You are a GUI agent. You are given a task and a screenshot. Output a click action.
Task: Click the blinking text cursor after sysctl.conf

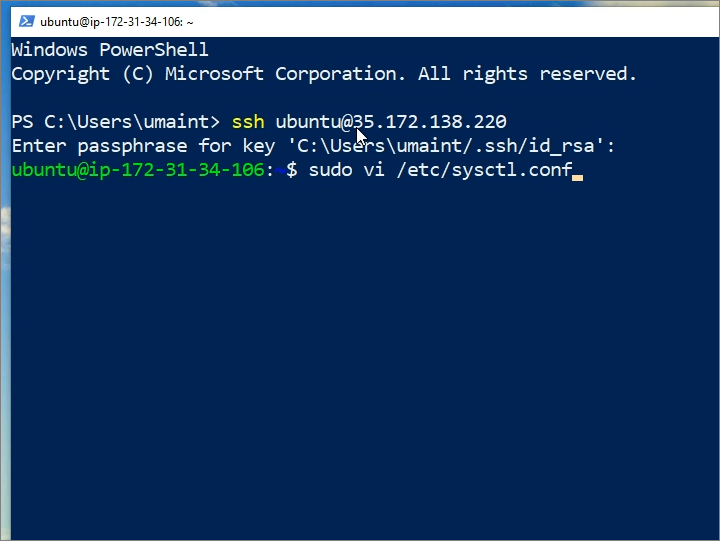pyautogui.click(x=577, y=172)
